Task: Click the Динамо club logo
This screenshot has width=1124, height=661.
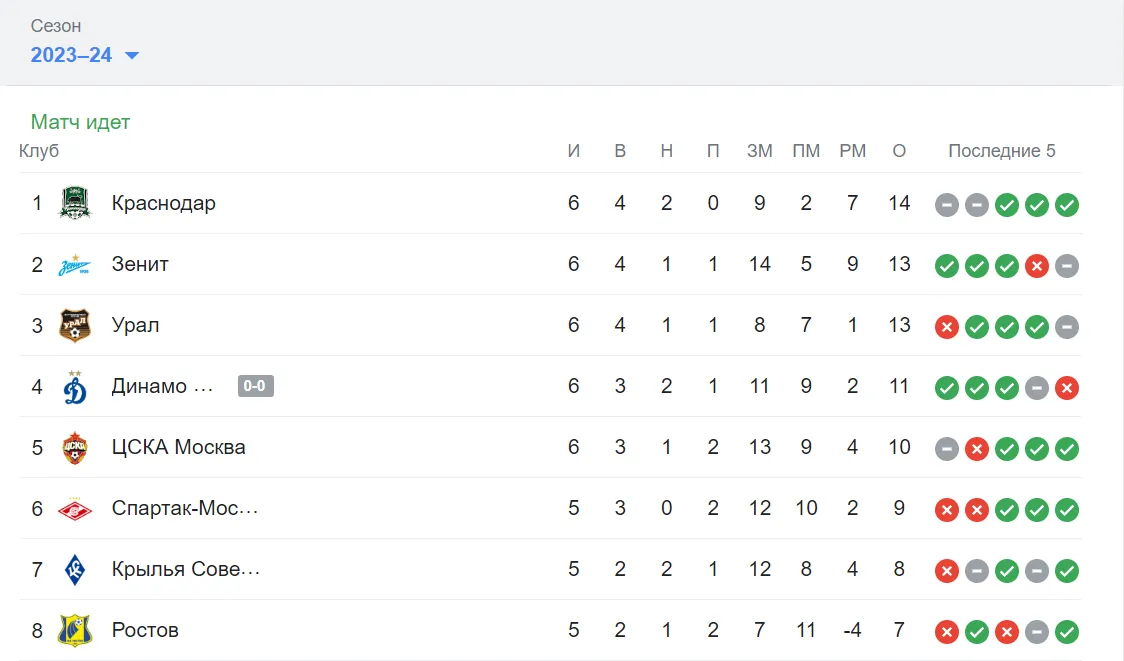Action: (75, 387)
